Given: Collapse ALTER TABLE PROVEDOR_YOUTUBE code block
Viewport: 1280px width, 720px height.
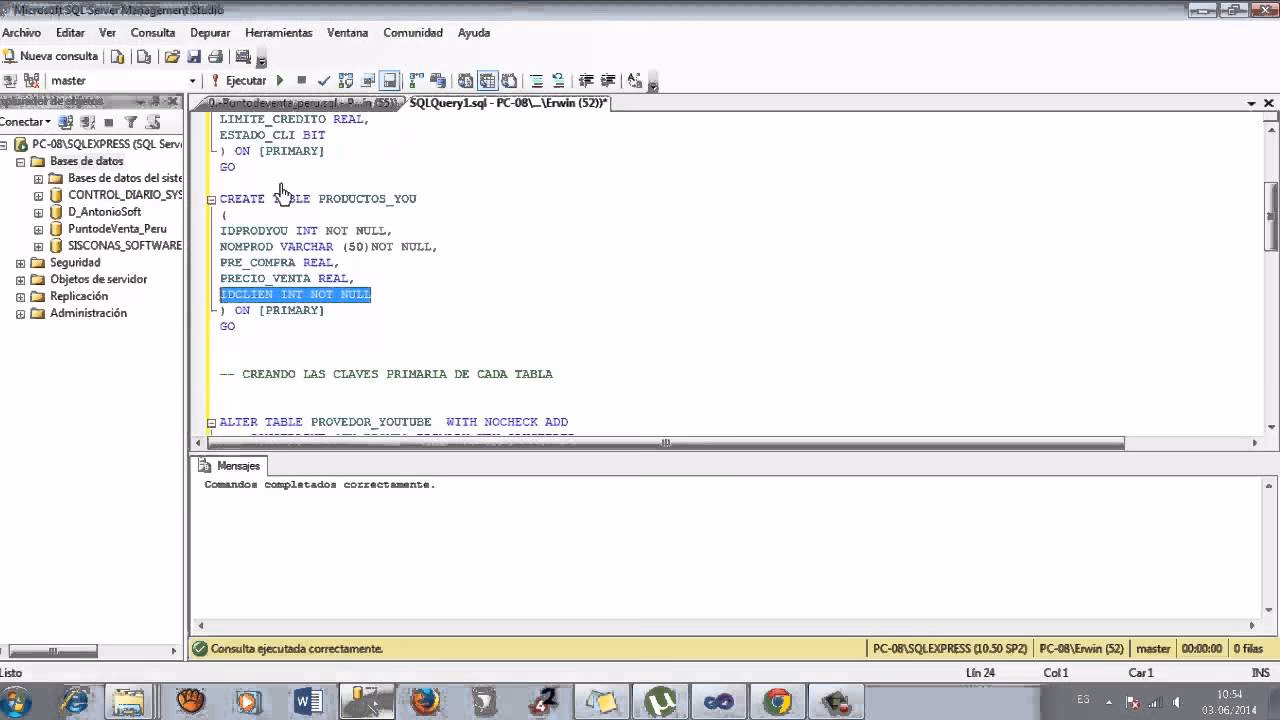Looking at the screenshot, I should [x=211, y=423].
